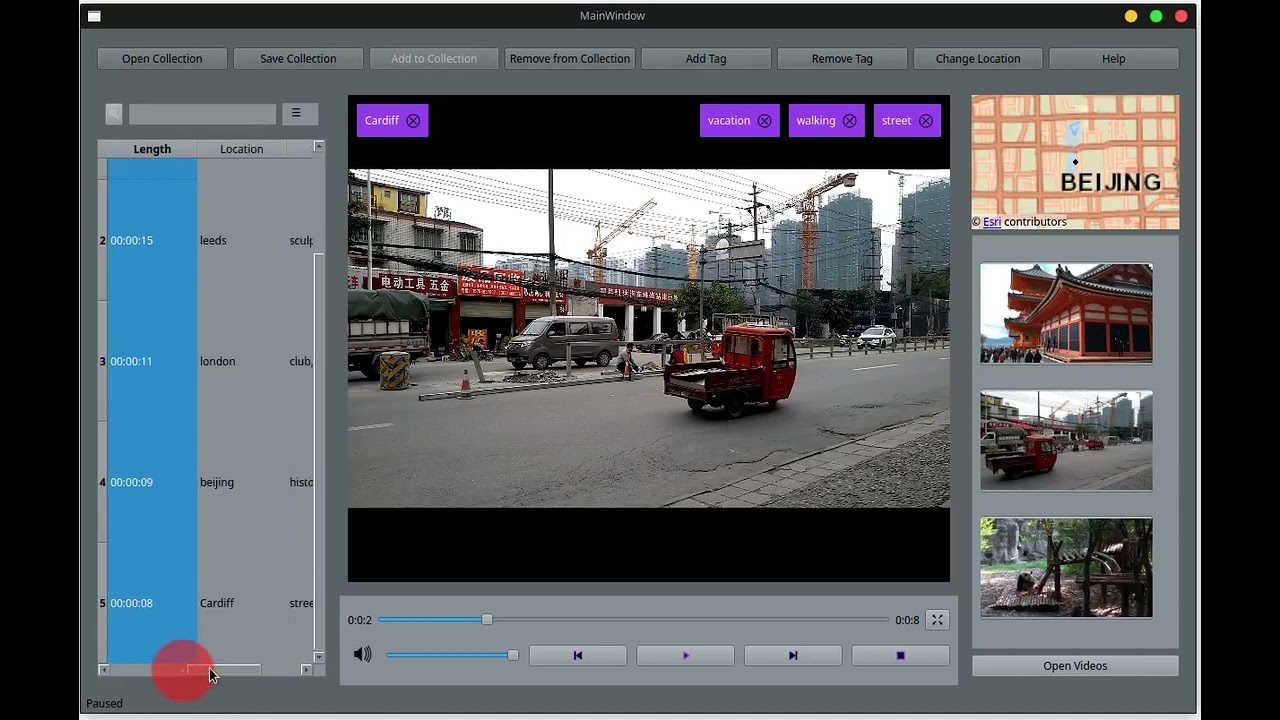
Task: Select row header number 4
Action: tap(102, 483)
